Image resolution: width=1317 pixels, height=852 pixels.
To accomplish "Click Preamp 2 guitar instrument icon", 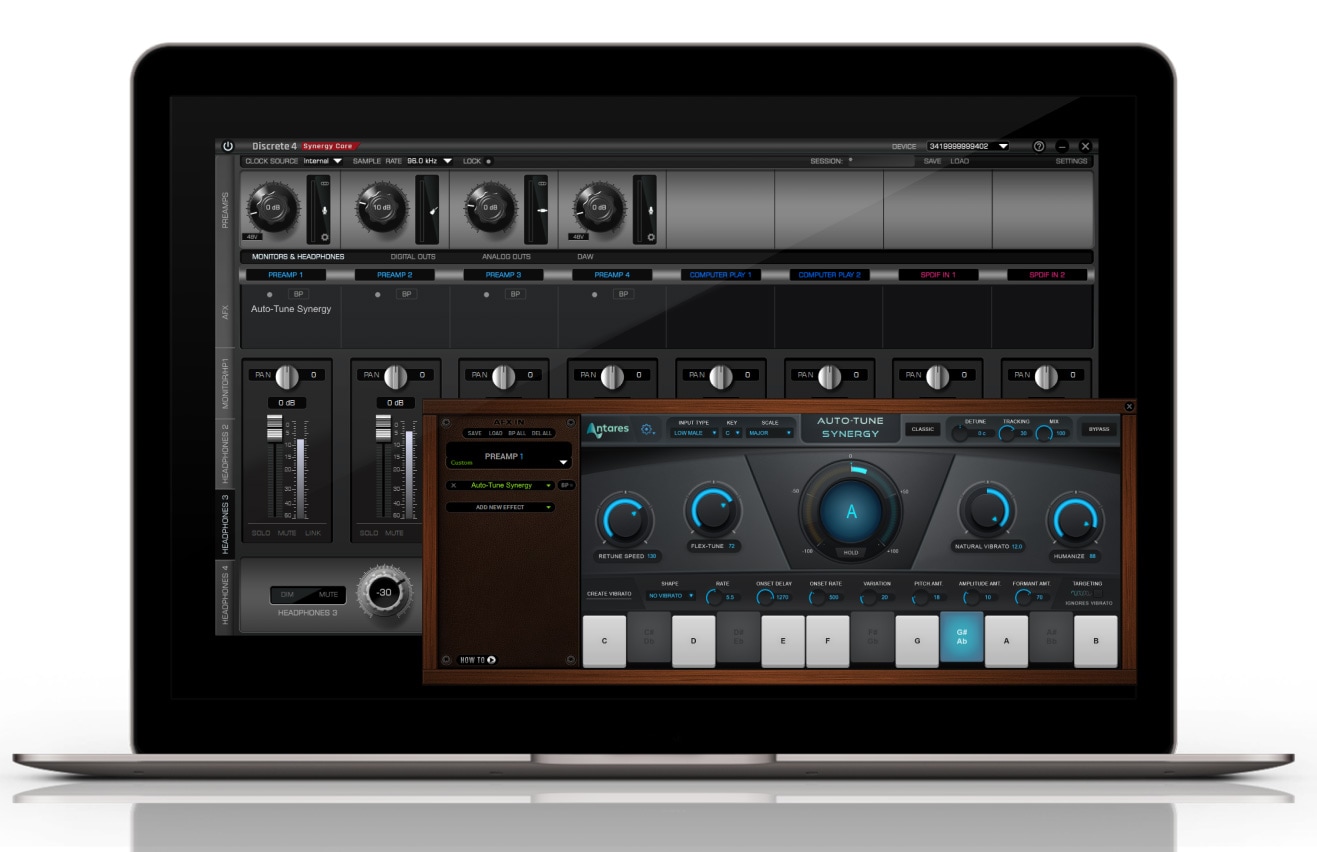I will pos(433,211).
